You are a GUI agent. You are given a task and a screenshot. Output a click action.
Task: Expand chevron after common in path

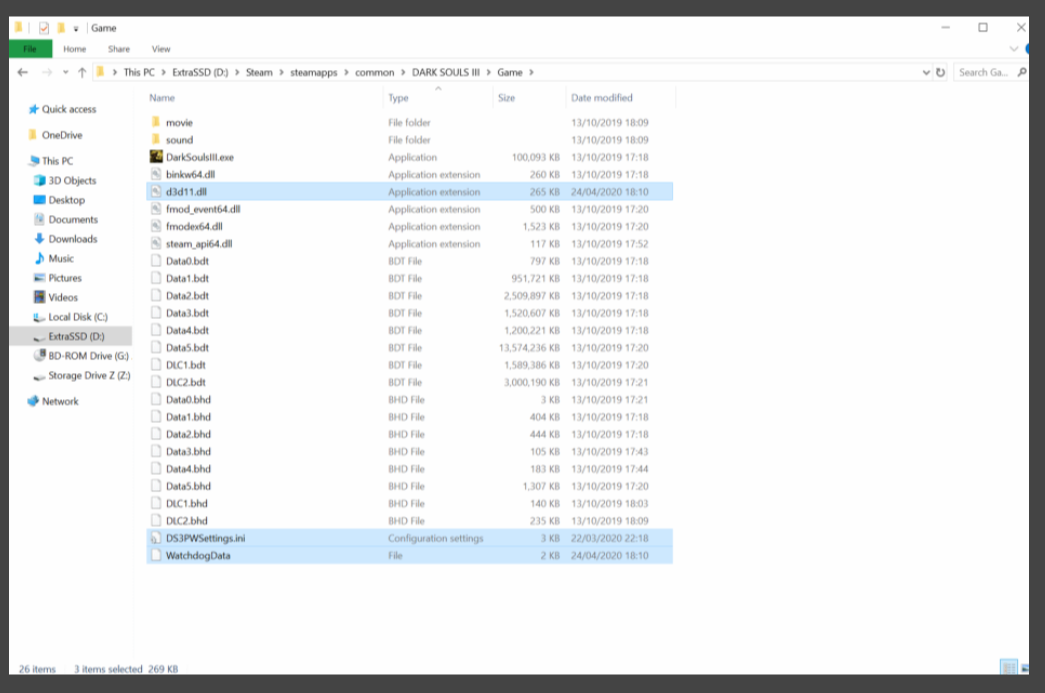pyautogui.click(x=403, y=72)
